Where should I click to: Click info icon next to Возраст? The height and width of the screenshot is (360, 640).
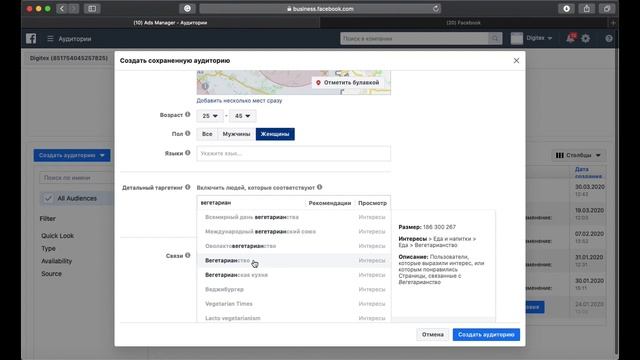pyautogui.click(x=188, y=115)
